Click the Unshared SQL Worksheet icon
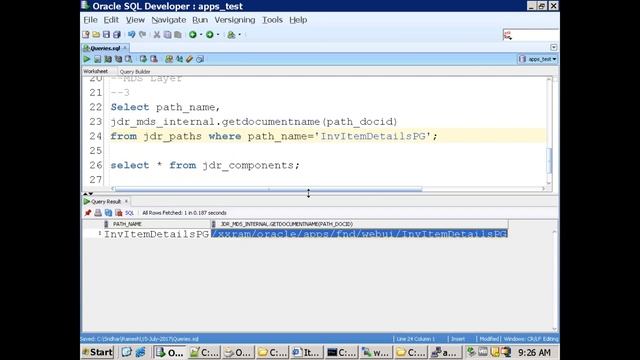640x360 pixels. click(x=169, y=59)
